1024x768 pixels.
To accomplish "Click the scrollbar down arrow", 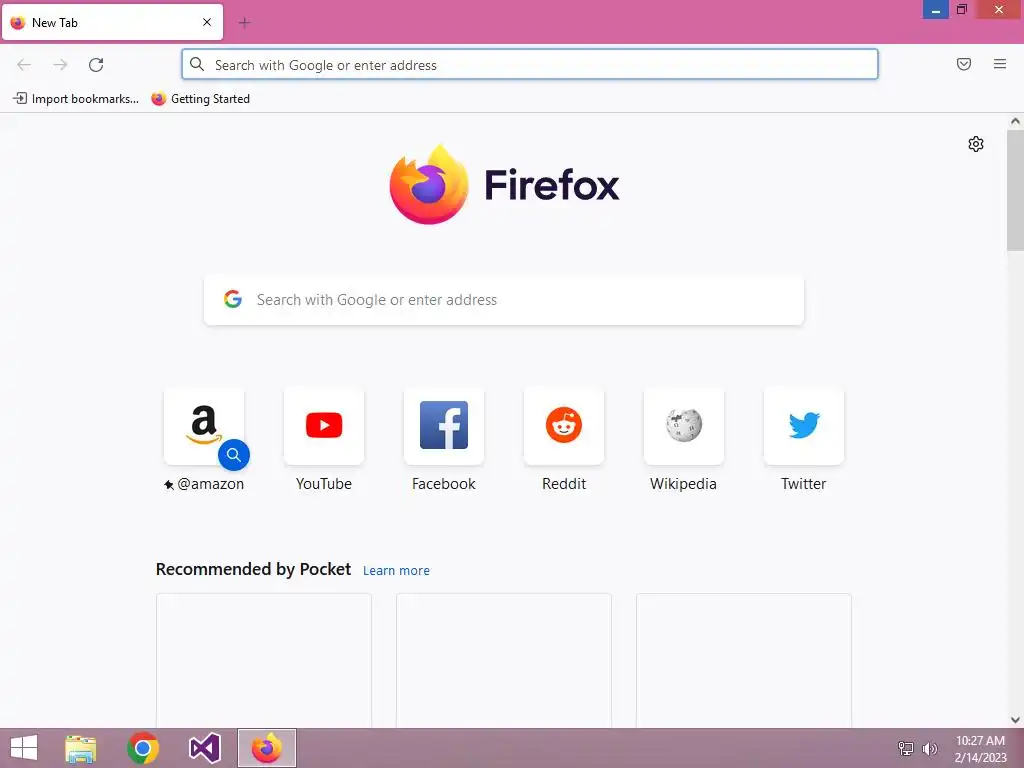I will pyautogui.click(x=1015, y=720).
